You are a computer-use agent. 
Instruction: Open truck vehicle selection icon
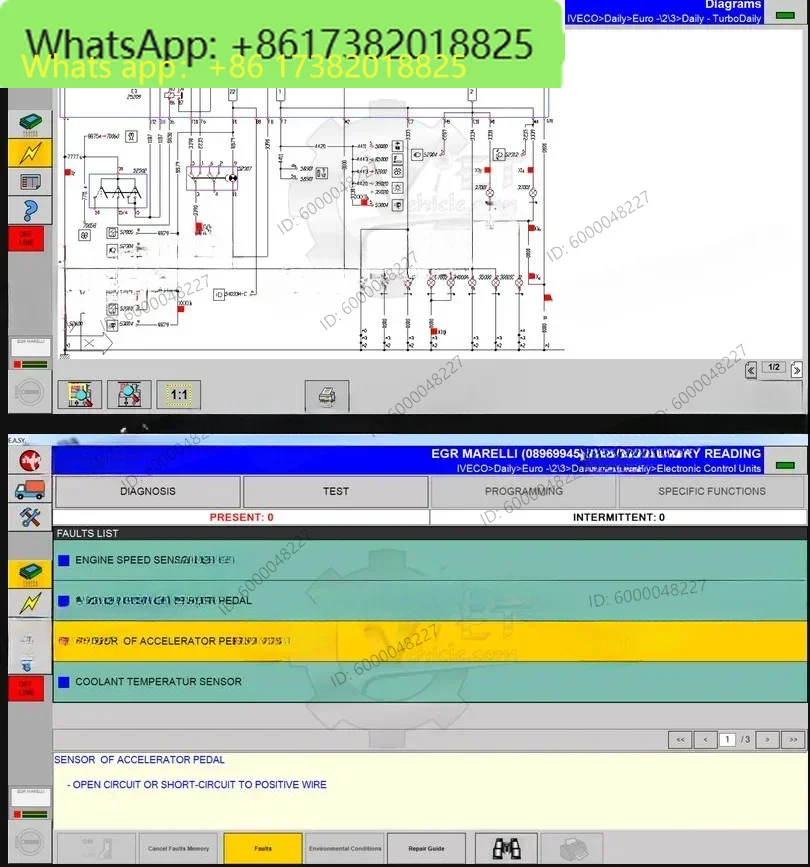click(30, 489)
